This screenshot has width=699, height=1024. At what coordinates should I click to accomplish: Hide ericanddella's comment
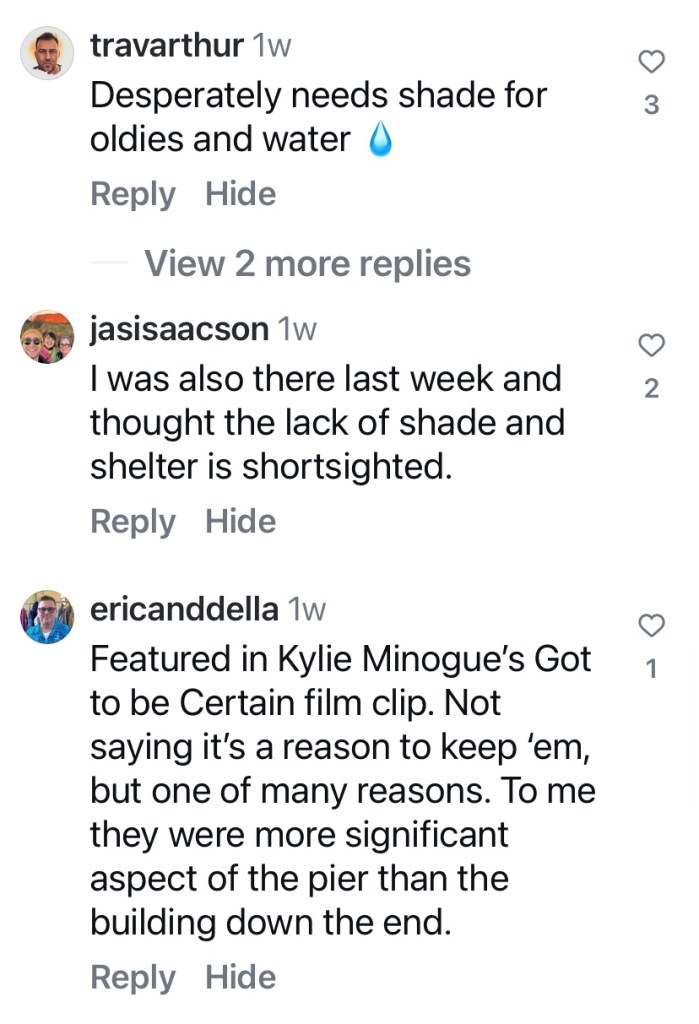pyautogui.click(x=240, y=977)
